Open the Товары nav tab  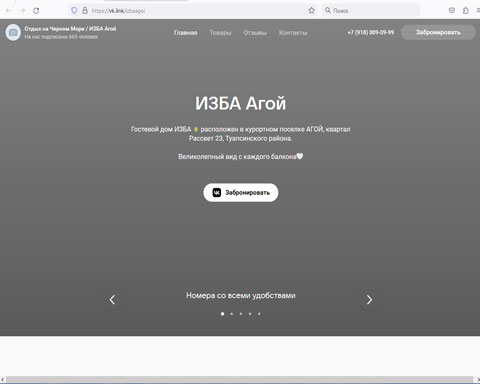(x=220, y=33)
